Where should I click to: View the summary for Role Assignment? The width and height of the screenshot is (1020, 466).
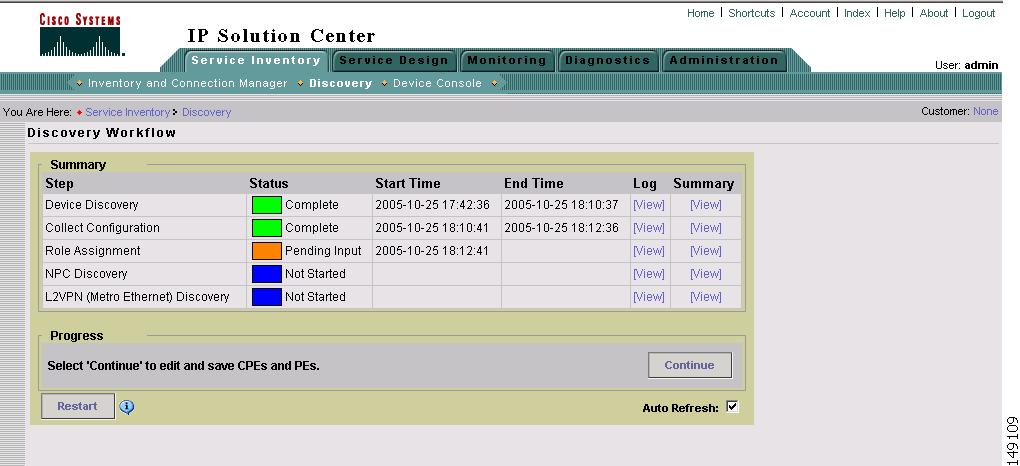pyautogui.click(x=706, y=251)
